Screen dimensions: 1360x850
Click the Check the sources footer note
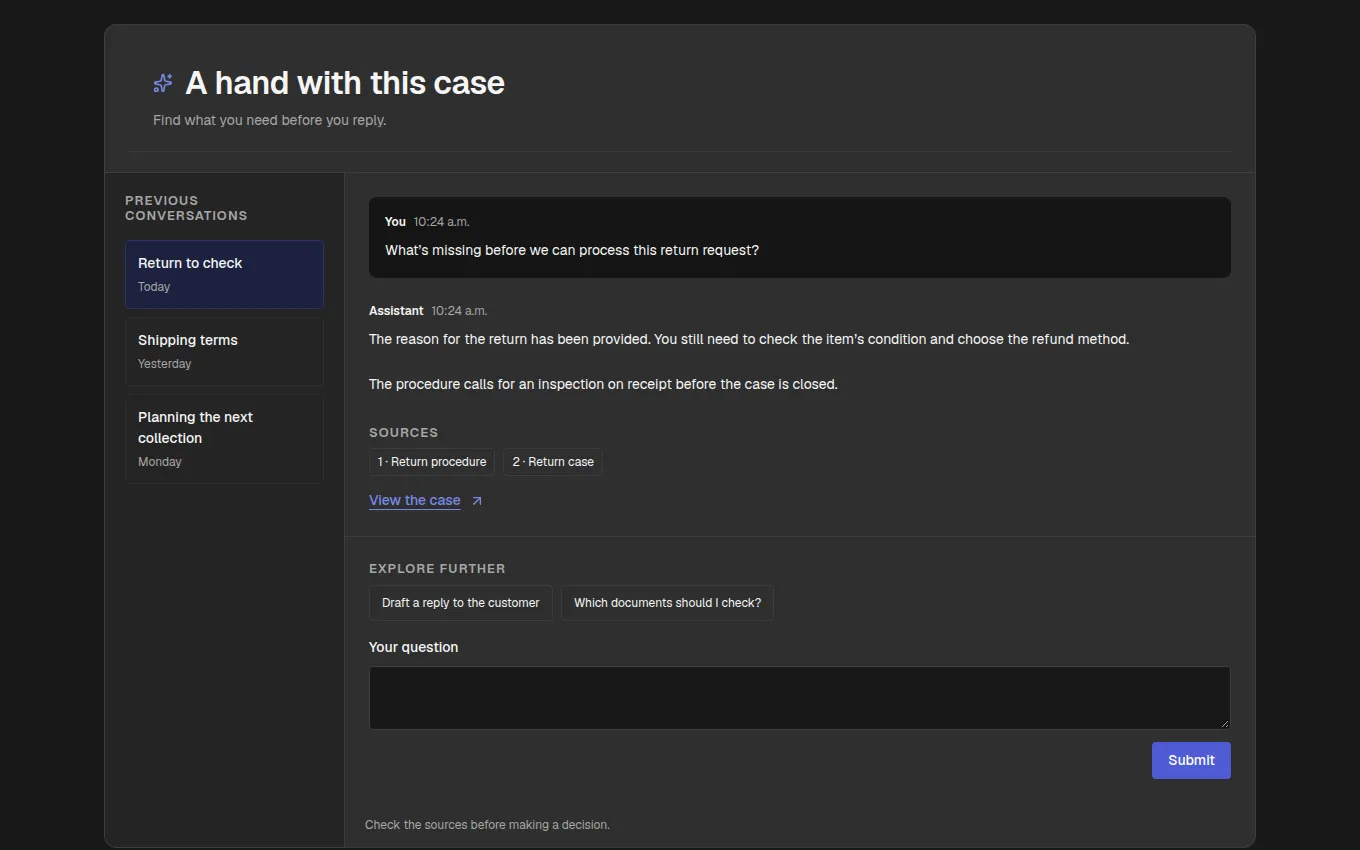point(487,825)
